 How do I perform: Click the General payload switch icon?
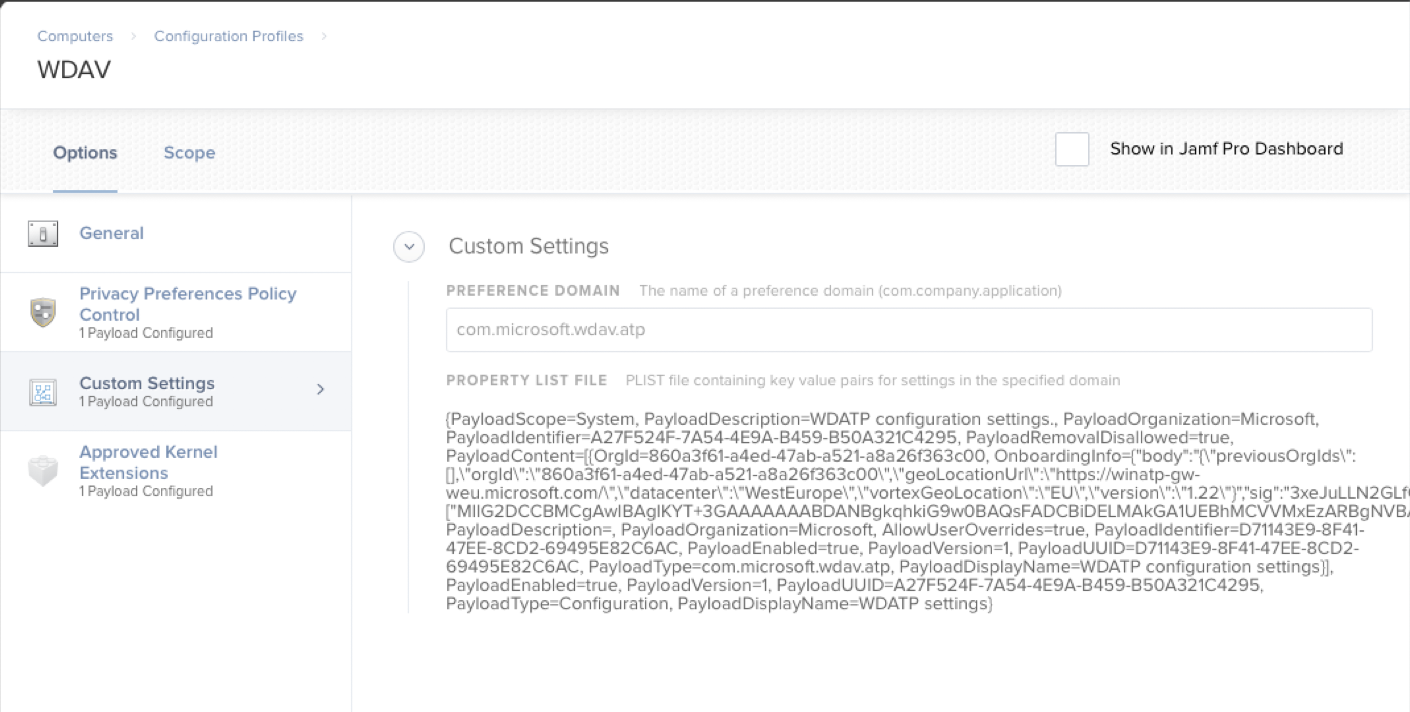[x=43, y=234]
